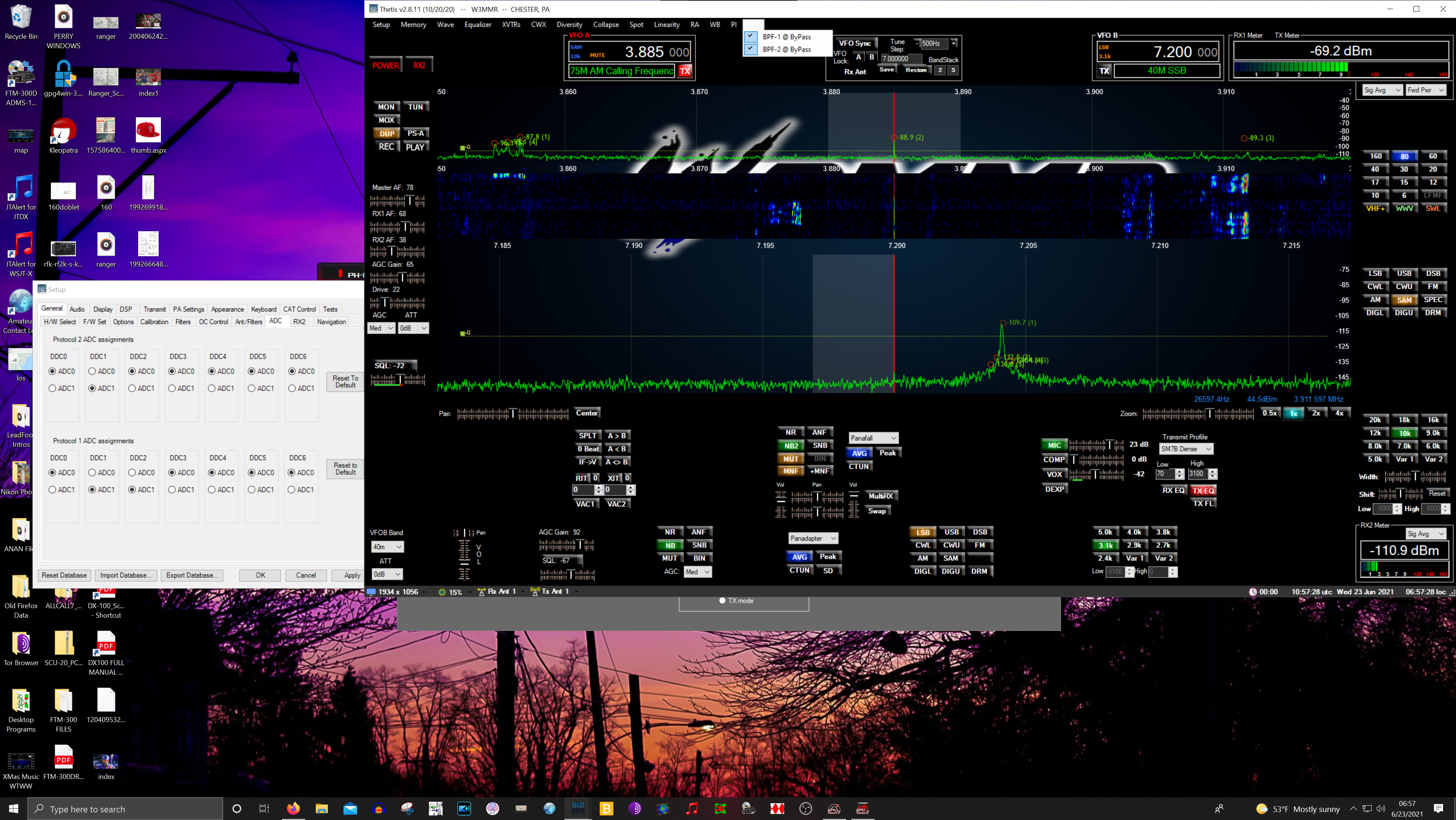
Task: Click the display resolution monitor icon
Action: 372,592
